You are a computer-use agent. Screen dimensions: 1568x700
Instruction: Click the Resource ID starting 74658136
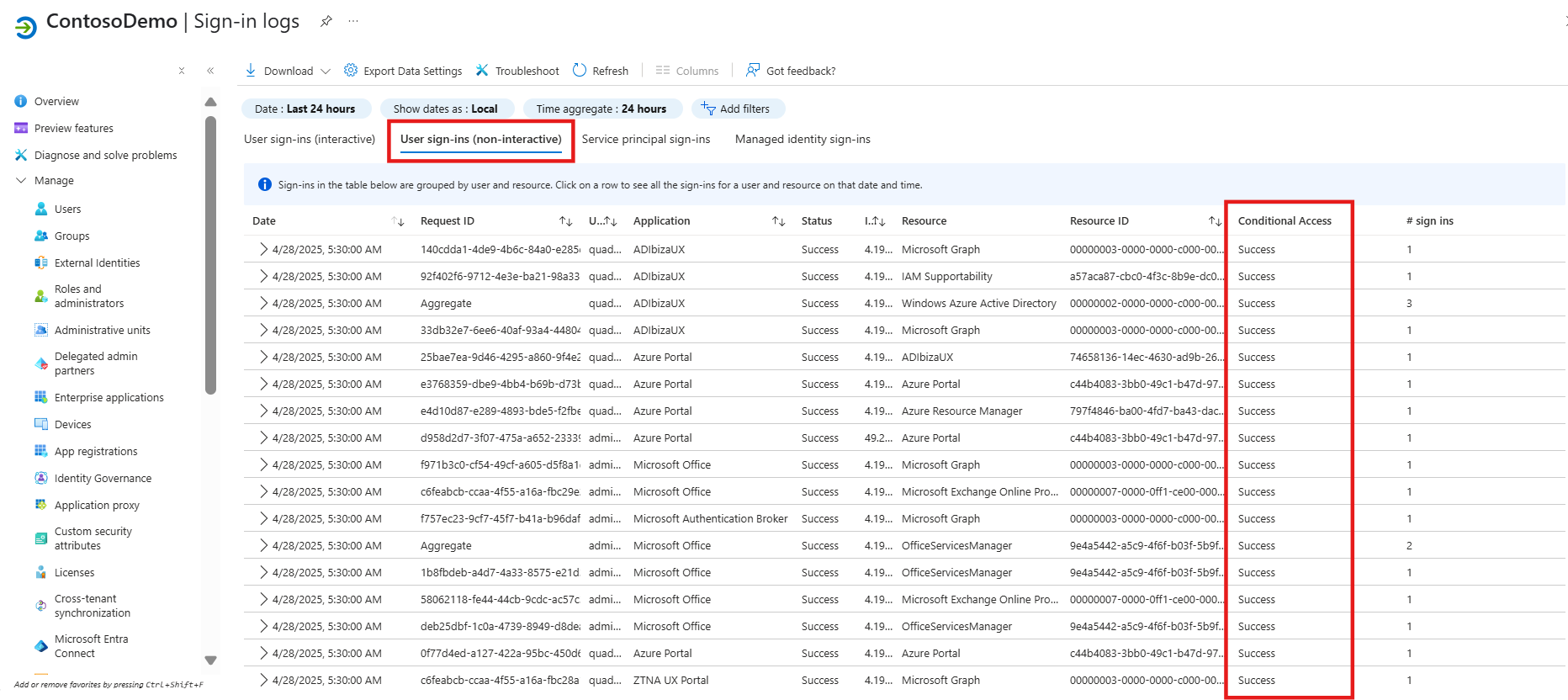click(1147, 357)
